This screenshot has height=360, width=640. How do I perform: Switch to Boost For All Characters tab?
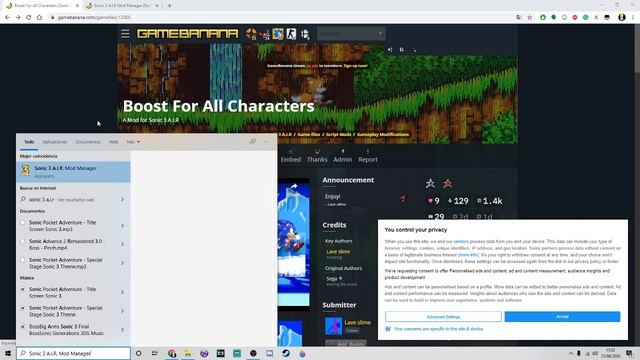pyautogui.click(x=42, y=6)
